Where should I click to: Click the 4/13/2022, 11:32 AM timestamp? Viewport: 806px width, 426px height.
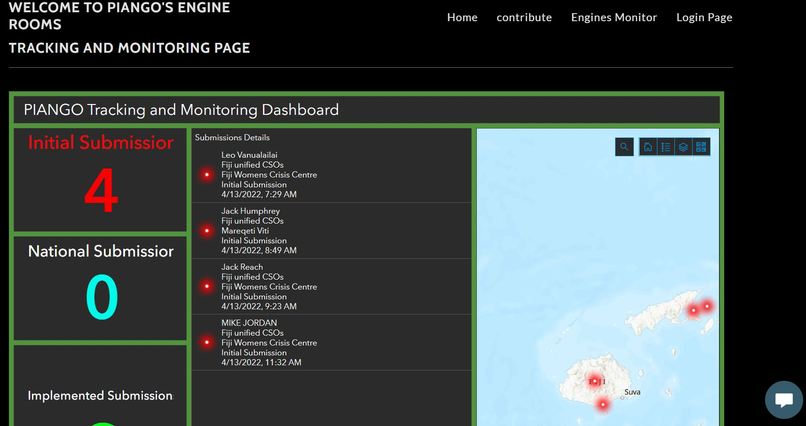tap(262, 362)
